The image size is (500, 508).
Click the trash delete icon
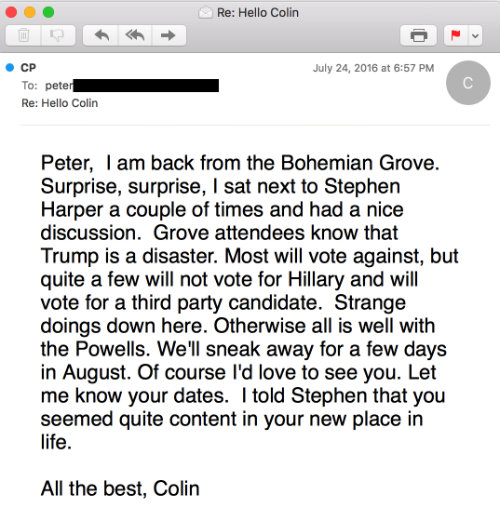click(x=23, y=35)
